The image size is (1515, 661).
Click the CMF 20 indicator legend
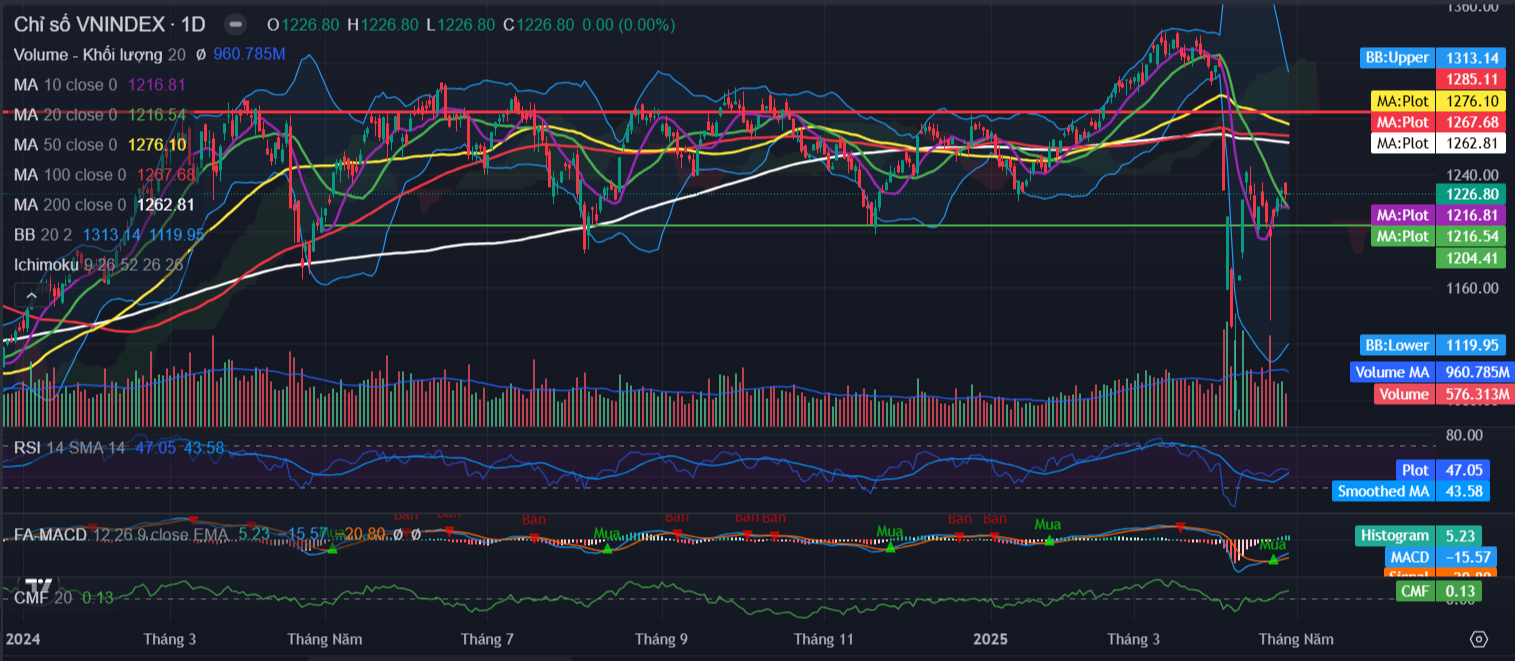tap(43, 598)
